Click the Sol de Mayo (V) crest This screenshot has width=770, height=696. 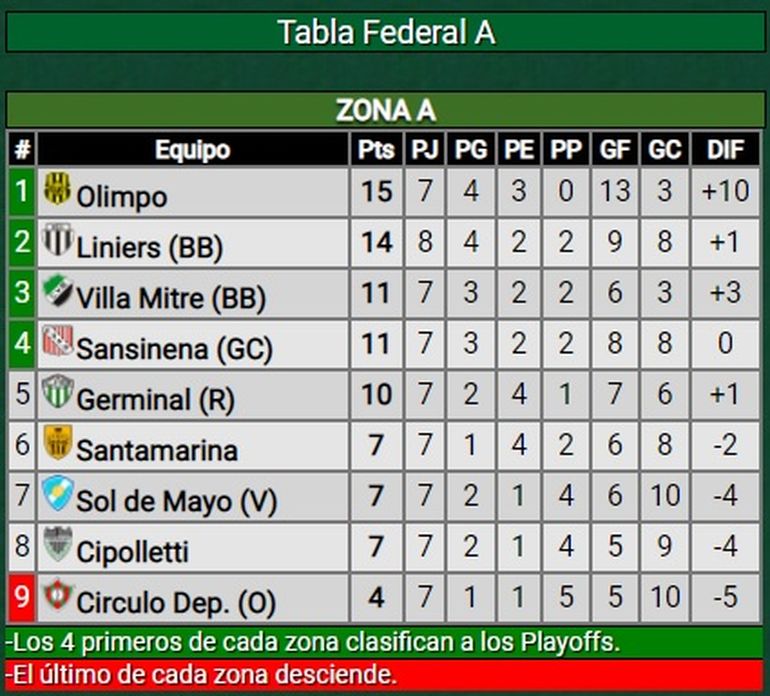click(57, 494)
